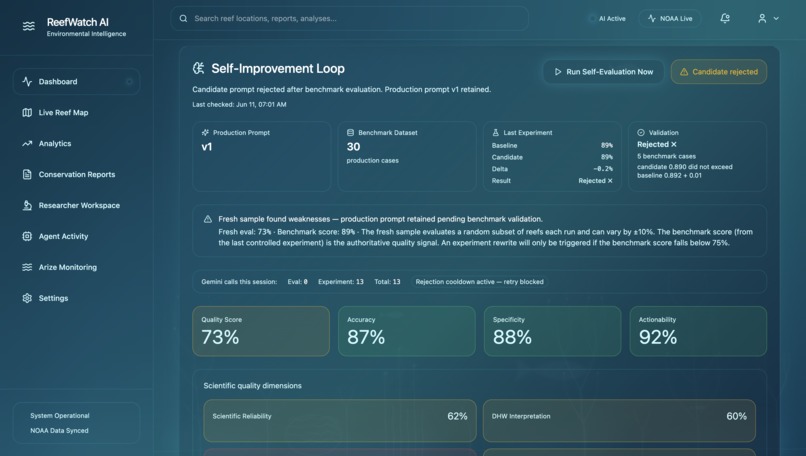Select the Production Prompt v1 card
Screen dimensions: 806x456
pyautogui.click(x=262, y=156)
